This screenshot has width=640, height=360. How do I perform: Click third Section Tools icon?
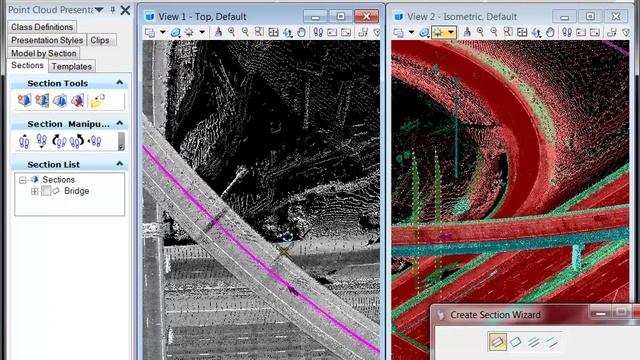click(60, 100)
